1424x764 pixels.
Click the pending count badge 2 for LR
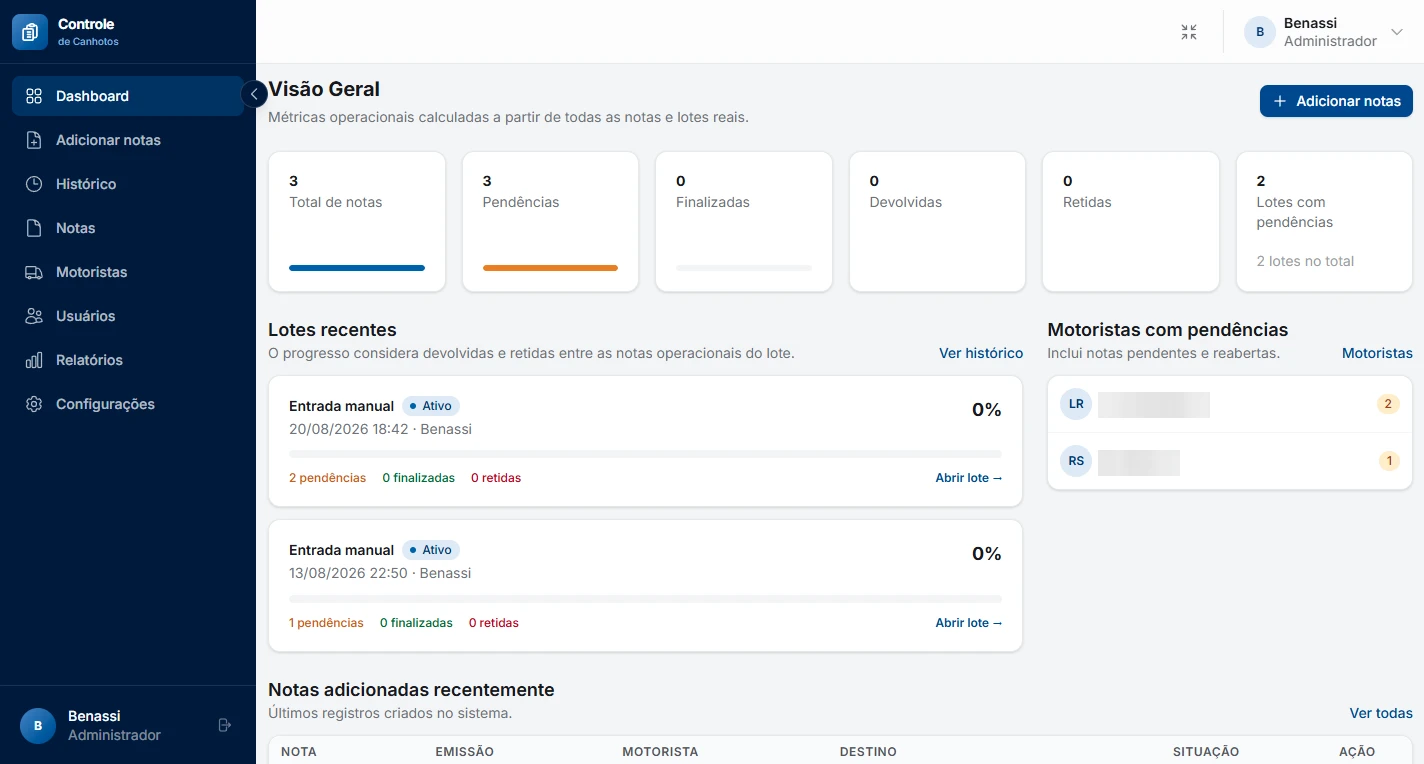(x=1388, y=404)
